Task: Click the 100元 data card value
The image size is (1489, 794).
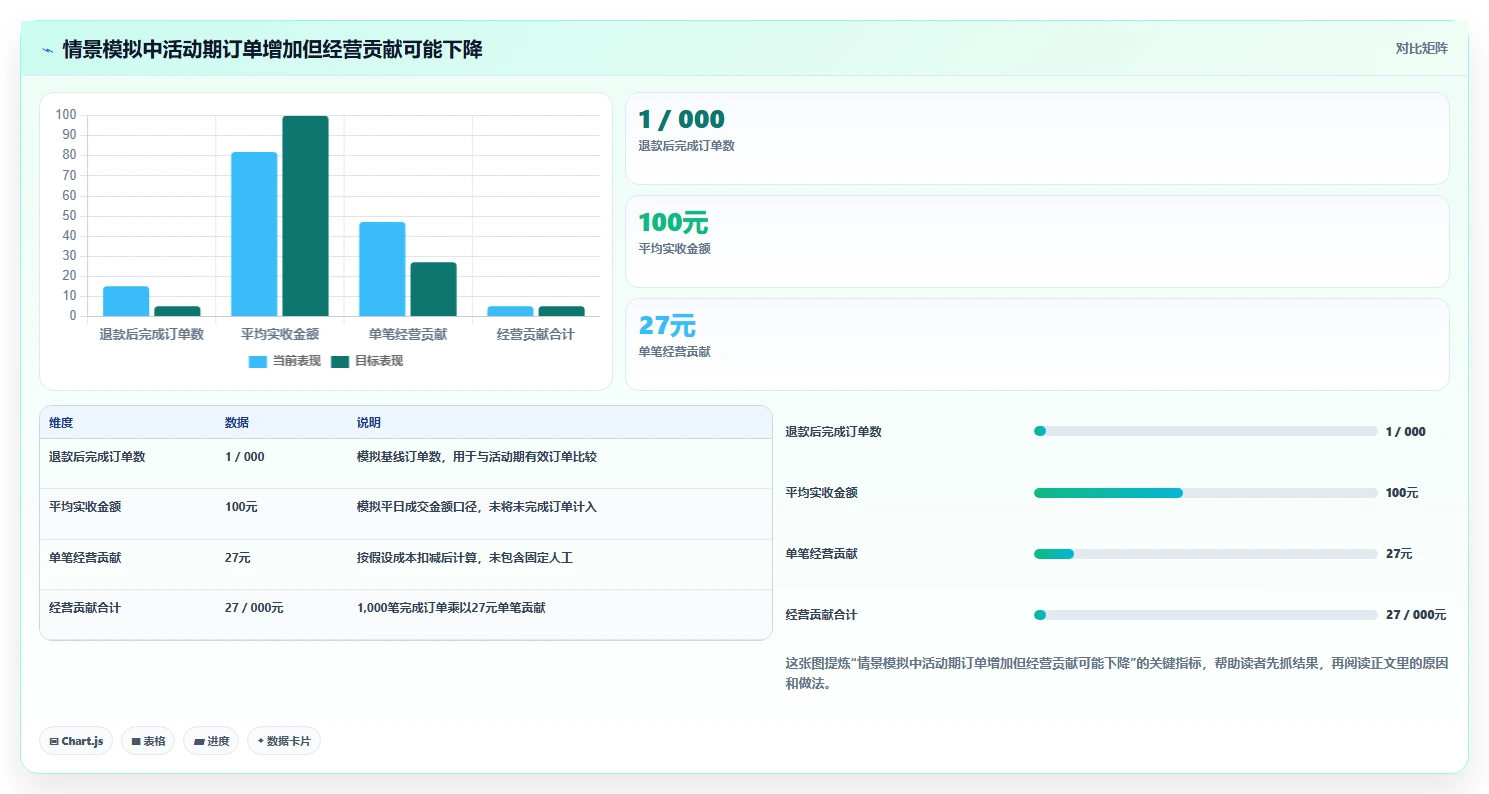Action: coord(673,223)
